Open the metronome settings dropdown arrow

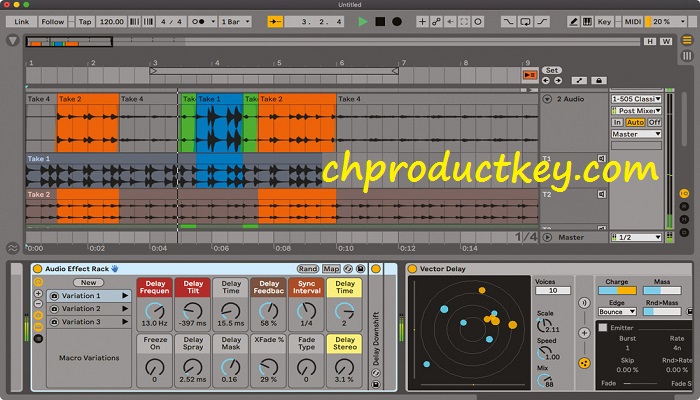click(x=213, y=21)
